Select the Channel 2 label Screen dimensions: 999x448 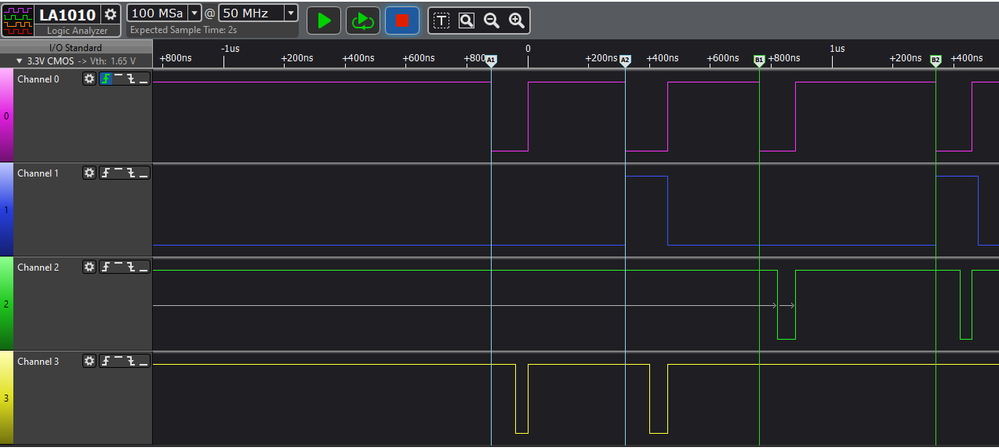click(38, 268)
